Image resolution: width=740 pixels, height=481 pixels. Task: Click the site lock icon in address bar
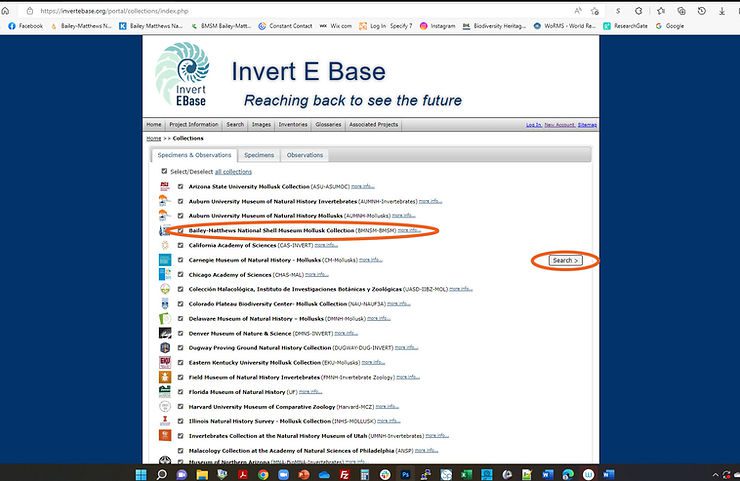pyautogui.click(x=30, y=10)
